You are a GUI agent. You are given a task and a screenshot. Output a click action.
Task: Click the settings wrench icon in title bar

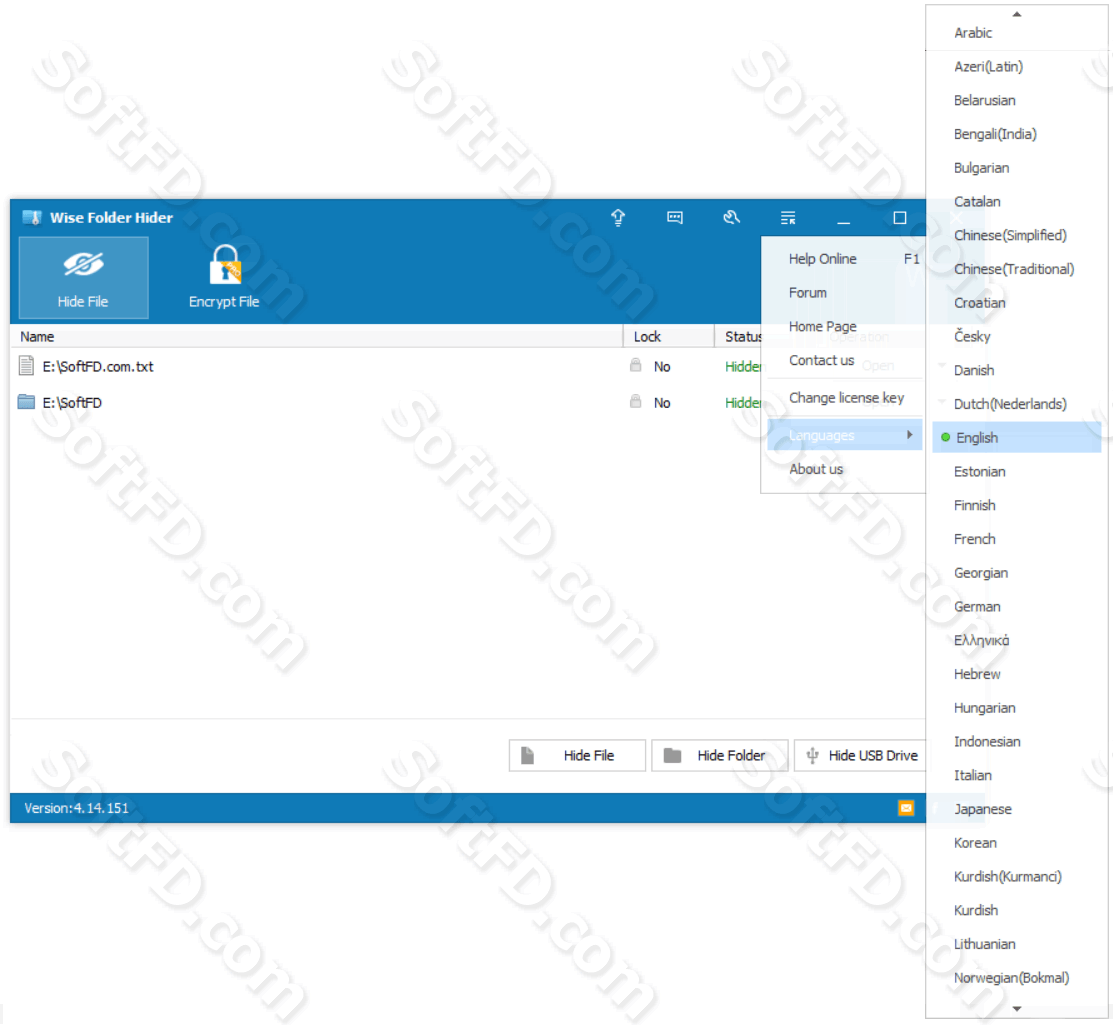coord(732,217)
